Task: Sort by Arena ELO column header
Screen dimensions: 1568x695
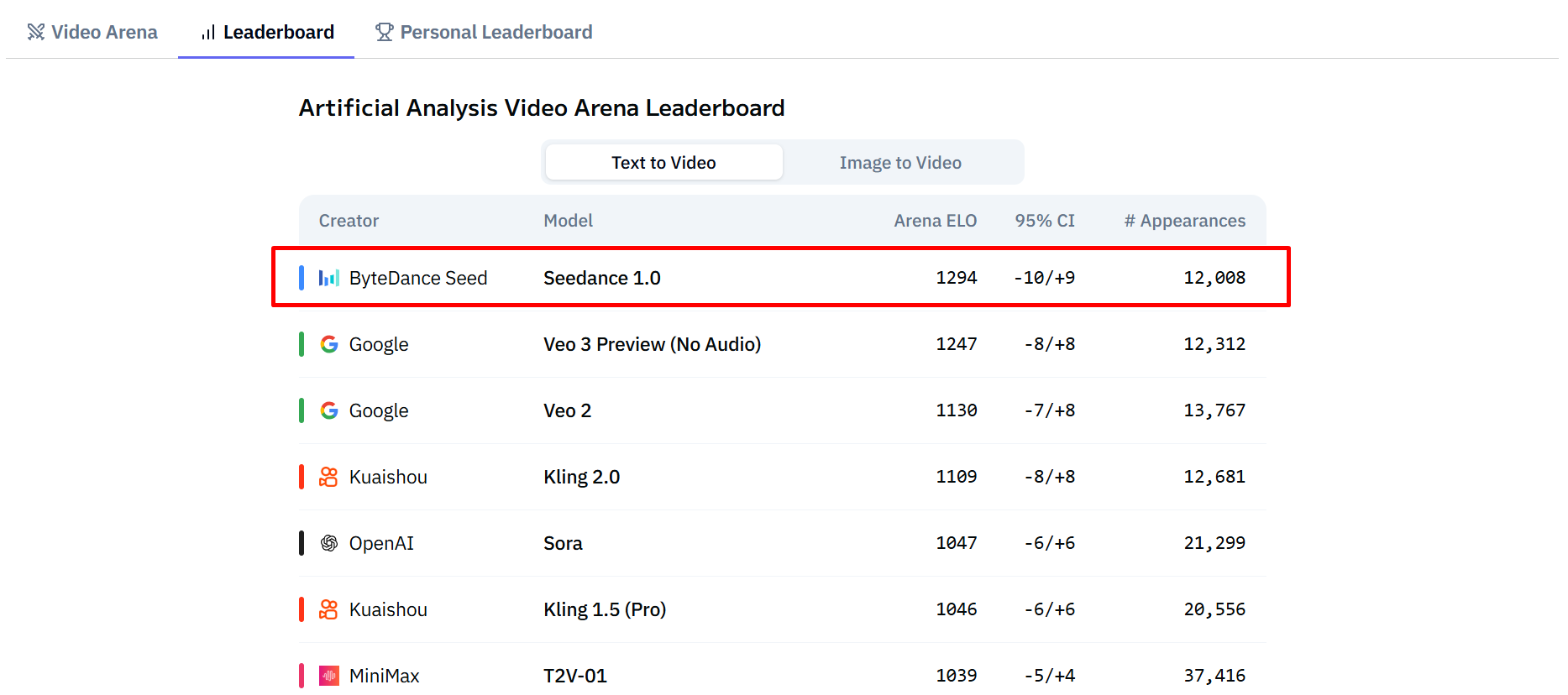Action: click(x=935, y=221)
